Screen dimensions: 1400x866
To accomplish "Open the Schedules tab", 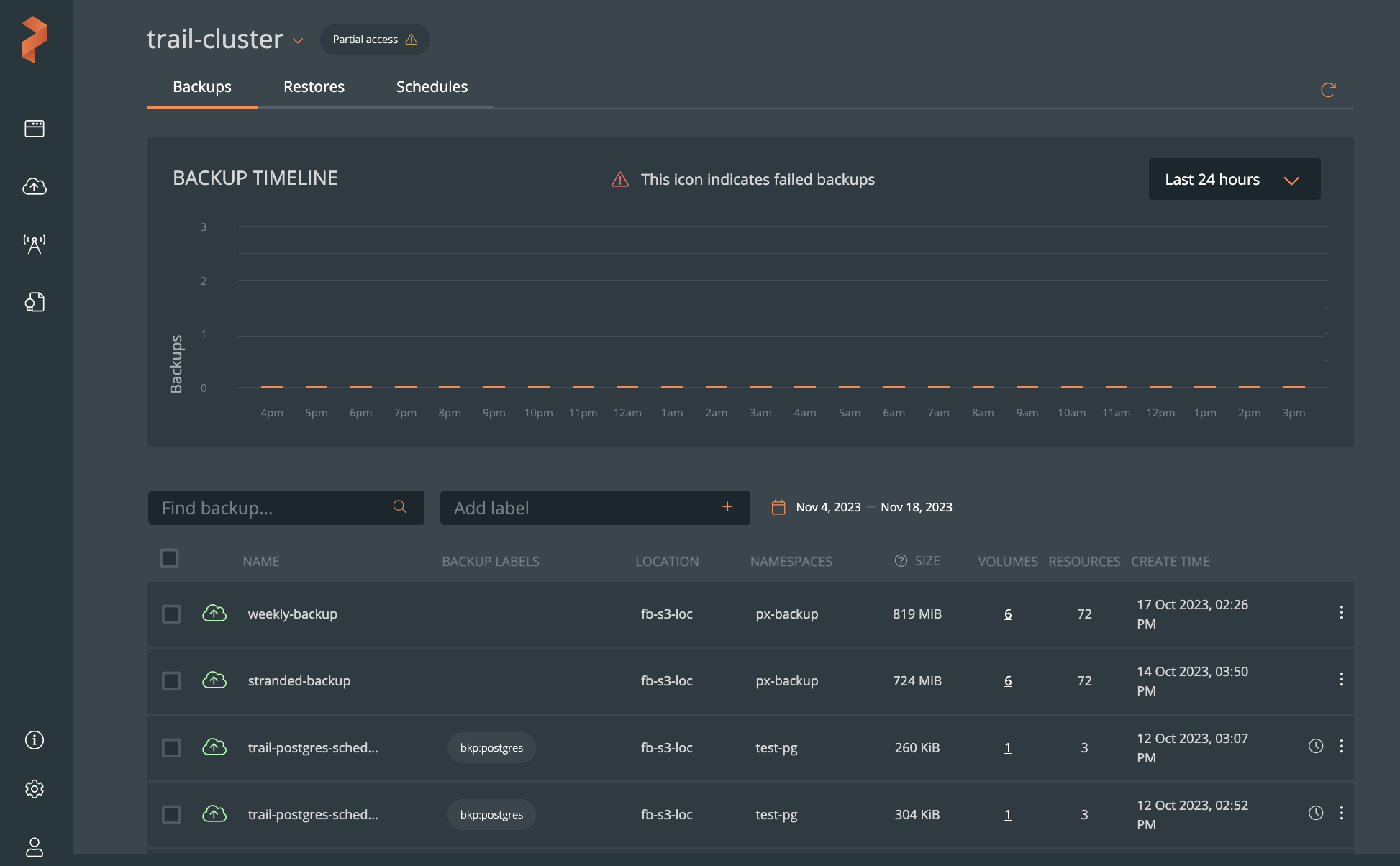I will pos(432,87).
